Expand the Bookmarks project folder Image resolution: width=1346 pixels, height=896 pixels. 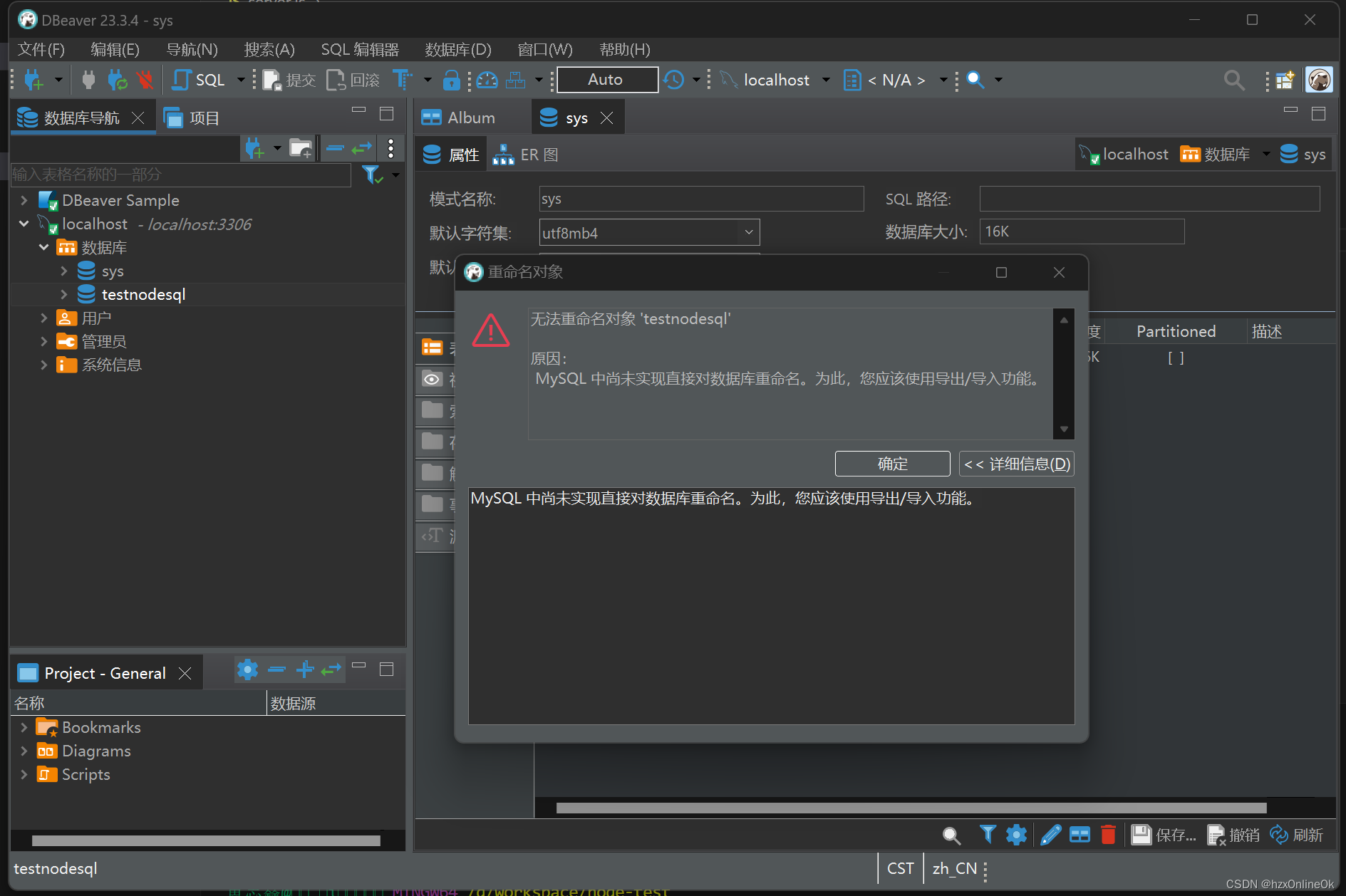pyautogui.click(x=24, y=727)
